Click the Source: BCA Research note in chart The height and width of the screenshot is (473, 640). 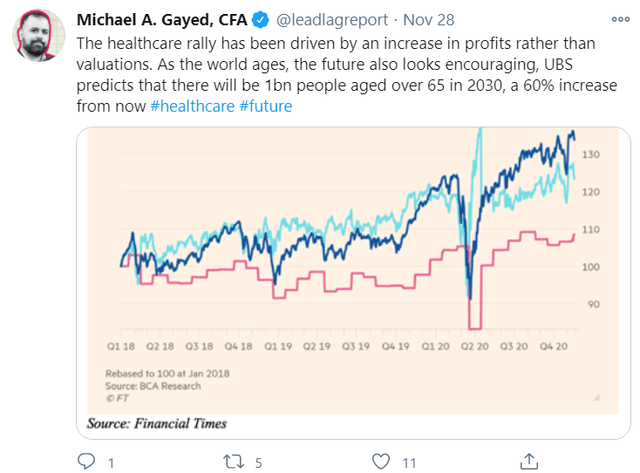click(x=153, y=386)
